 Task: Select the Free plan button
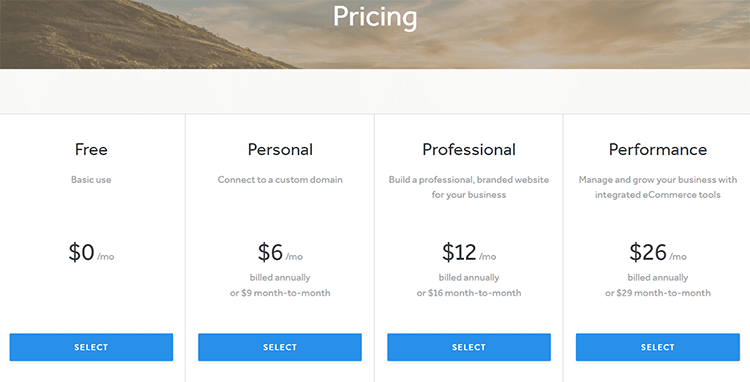tap(91, 347)
